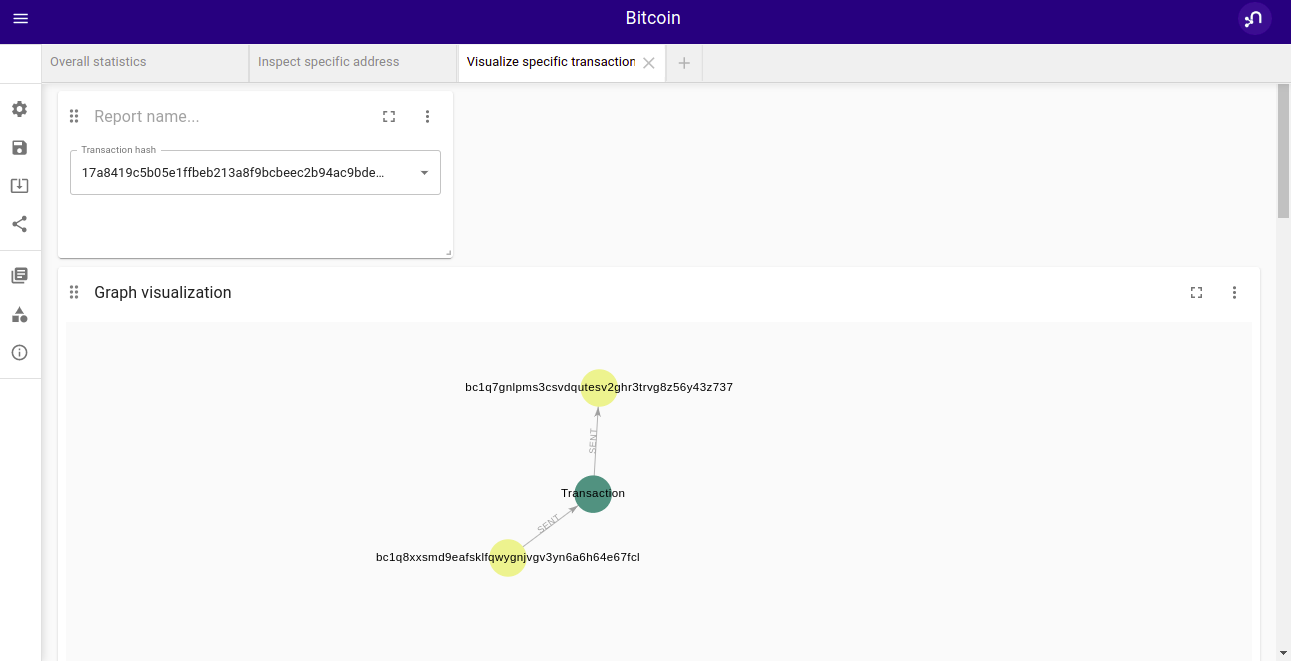The width and height of the screenshot is (1291, 661).
Task: Expand the Transaction hash dropdown arrow
Action: pos(424,173)
